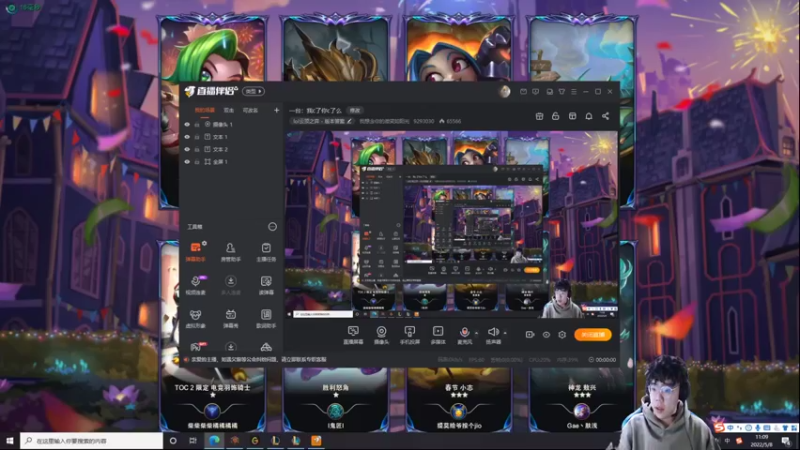Toggle lock on 全屏 1 layer
This screenshot has width=800, height=450.
point(197,162)
